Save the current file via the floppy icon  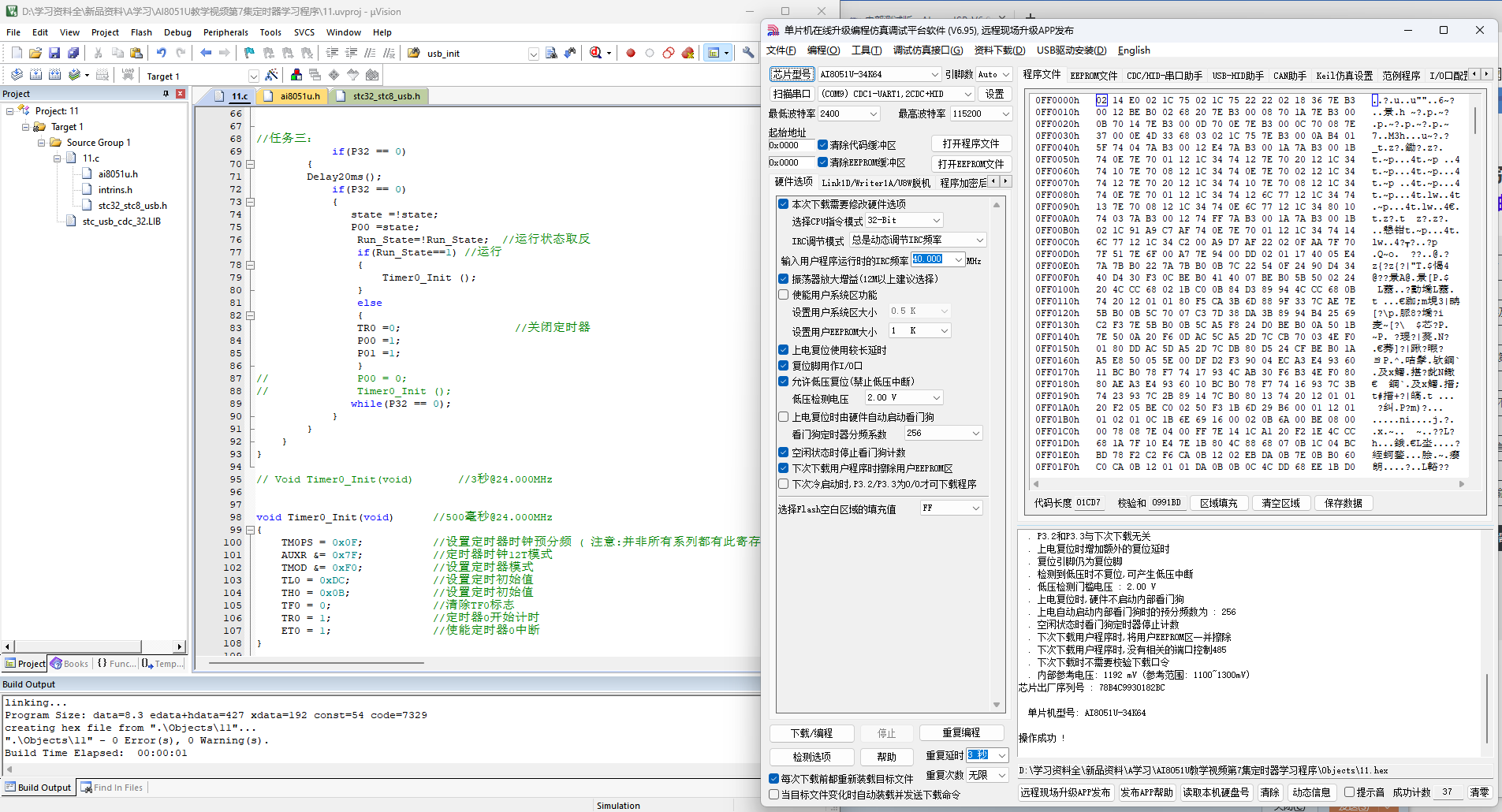click(54, 53)
